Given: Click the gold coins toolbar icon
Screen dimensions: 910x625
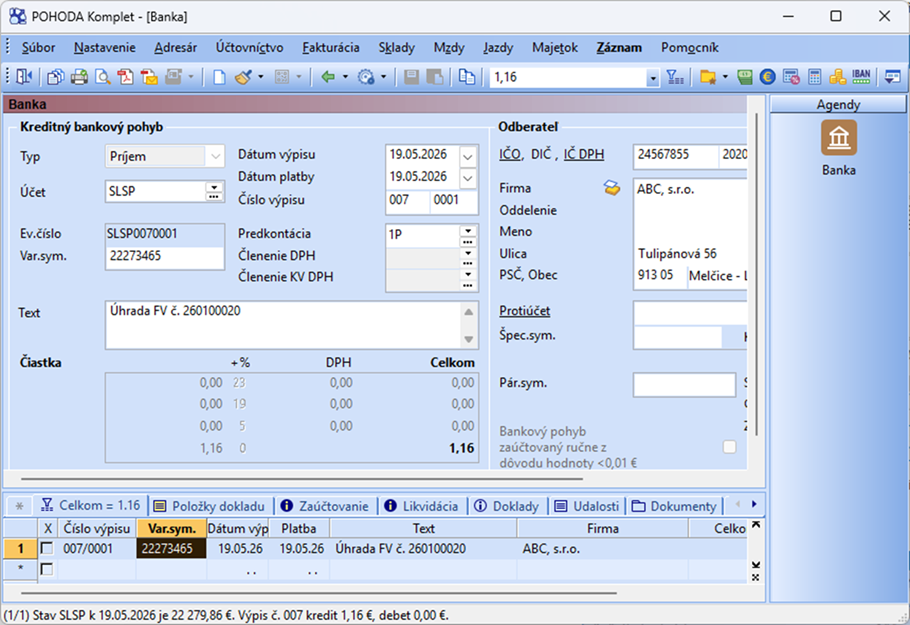Looking at the screenshot, I should tap(837, 77).
